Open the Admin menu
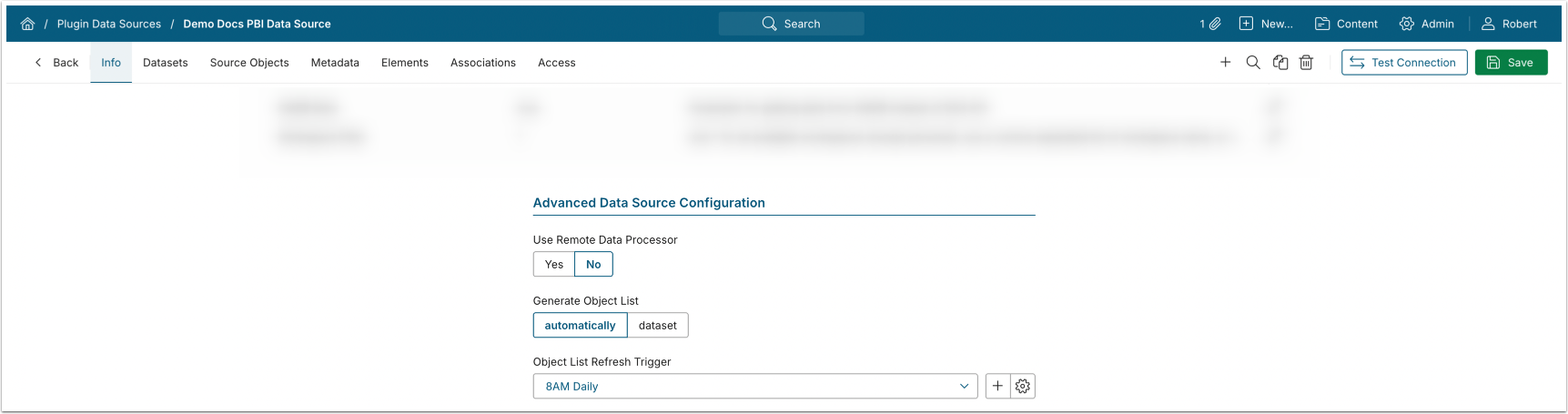 pyautogui.click(x=1427, y=25)
